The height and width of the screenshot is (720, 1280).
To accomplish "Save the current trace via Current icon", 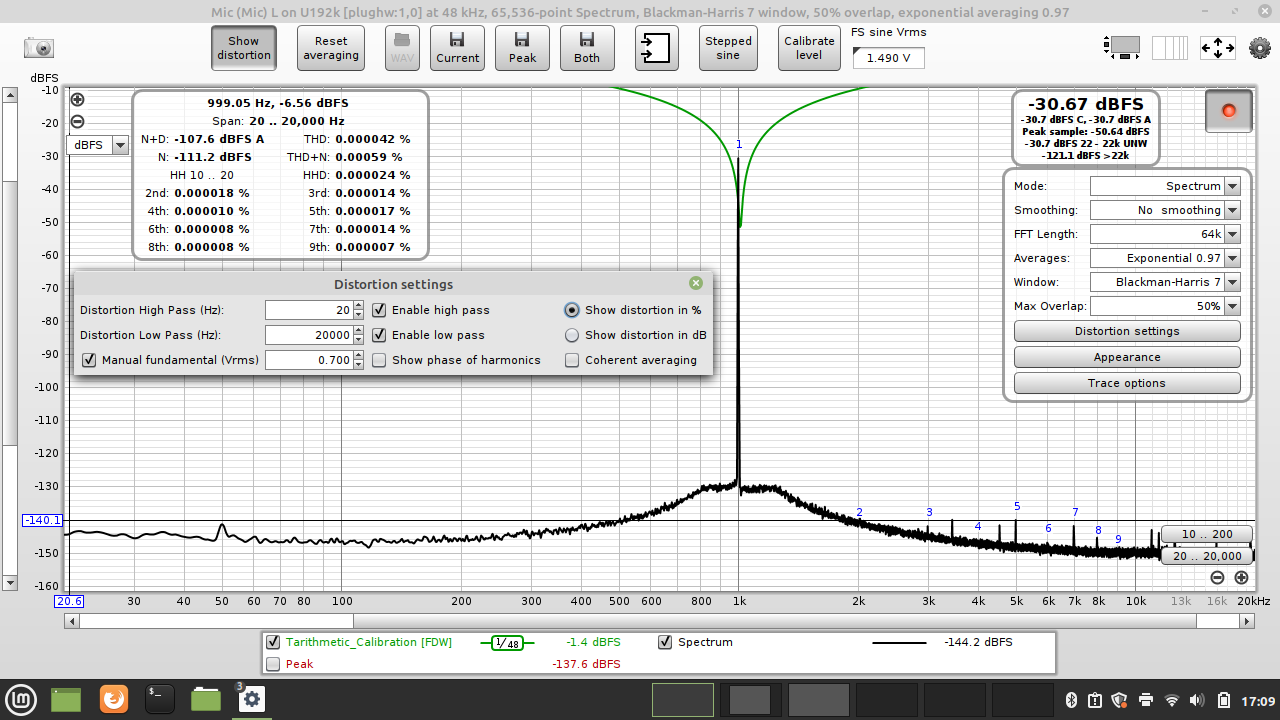I will [x=457, y=47].
